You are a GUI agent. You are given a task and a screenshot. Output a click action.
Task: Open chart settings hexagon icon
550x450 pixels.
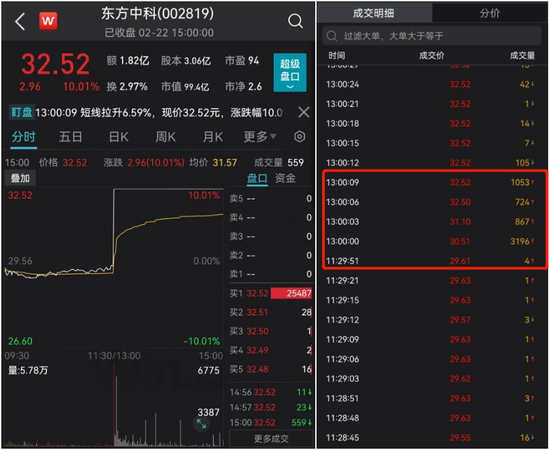tap(299, 136)
